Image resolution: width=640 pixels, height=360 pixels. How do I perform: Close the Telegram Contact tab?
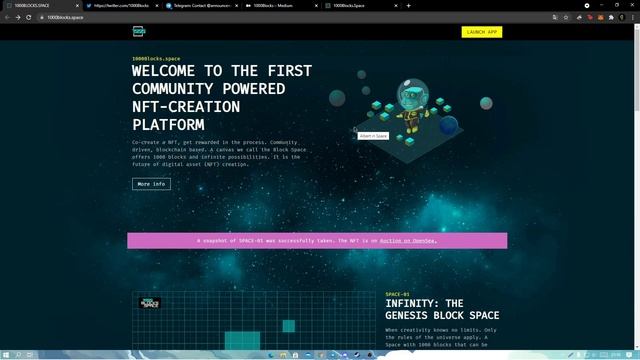coord(236,6)
